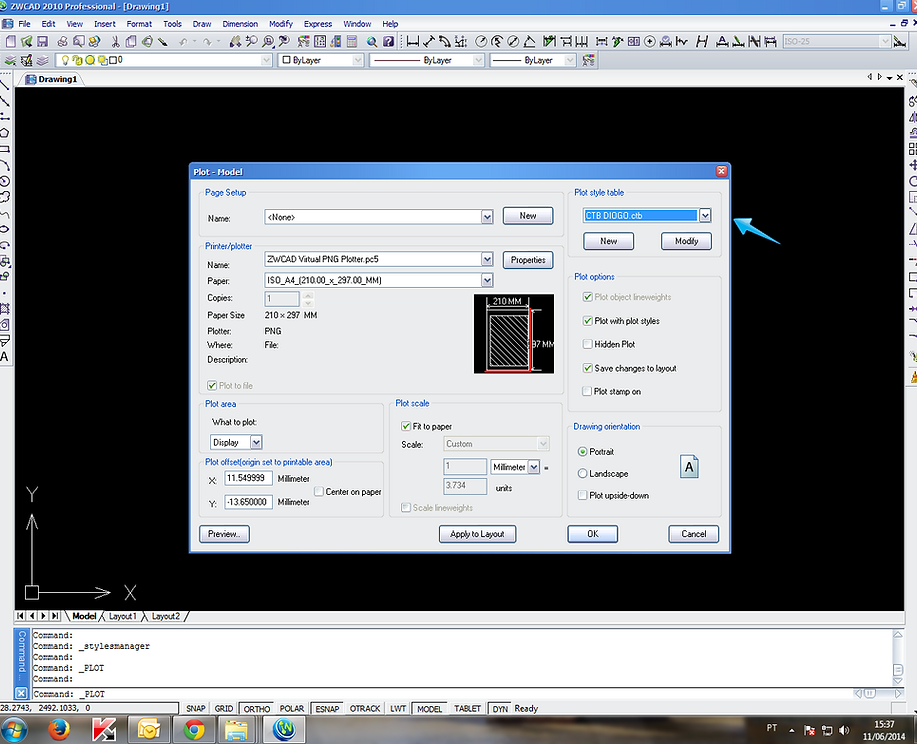This screenshot has height=744, width=917.
Task: Enable Center on paper checkbox
Action: [319, 491]
